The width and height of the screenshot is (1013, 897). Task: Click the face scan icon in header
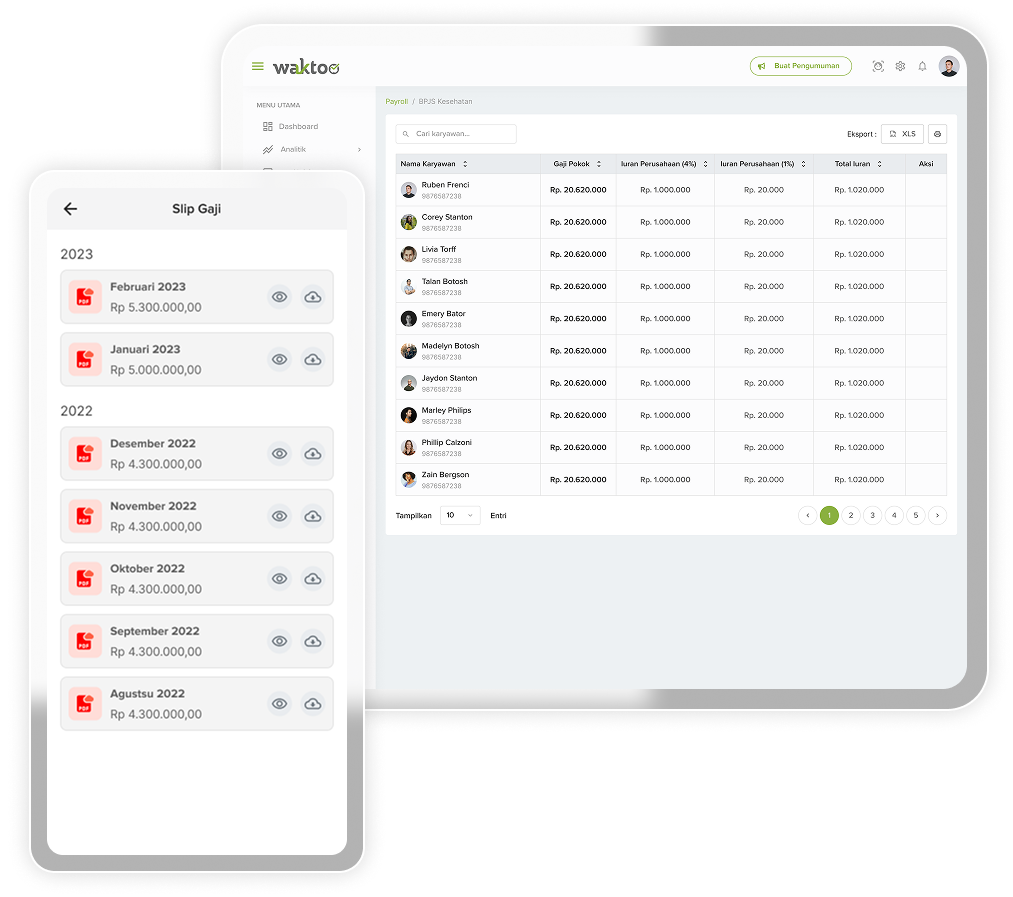coord(878,67)
